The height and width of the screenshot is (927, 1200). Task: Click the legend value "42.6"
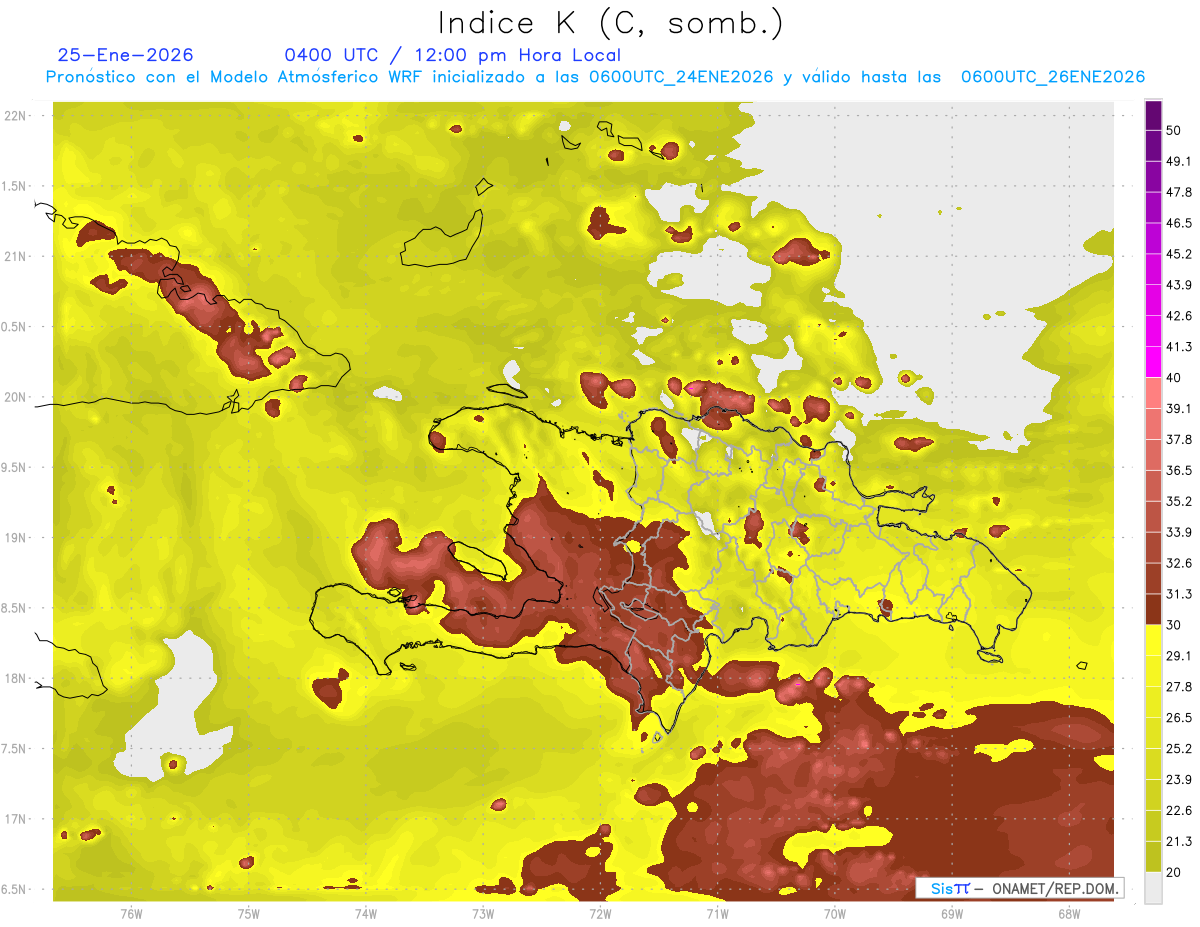click(x=1180, y=316)
